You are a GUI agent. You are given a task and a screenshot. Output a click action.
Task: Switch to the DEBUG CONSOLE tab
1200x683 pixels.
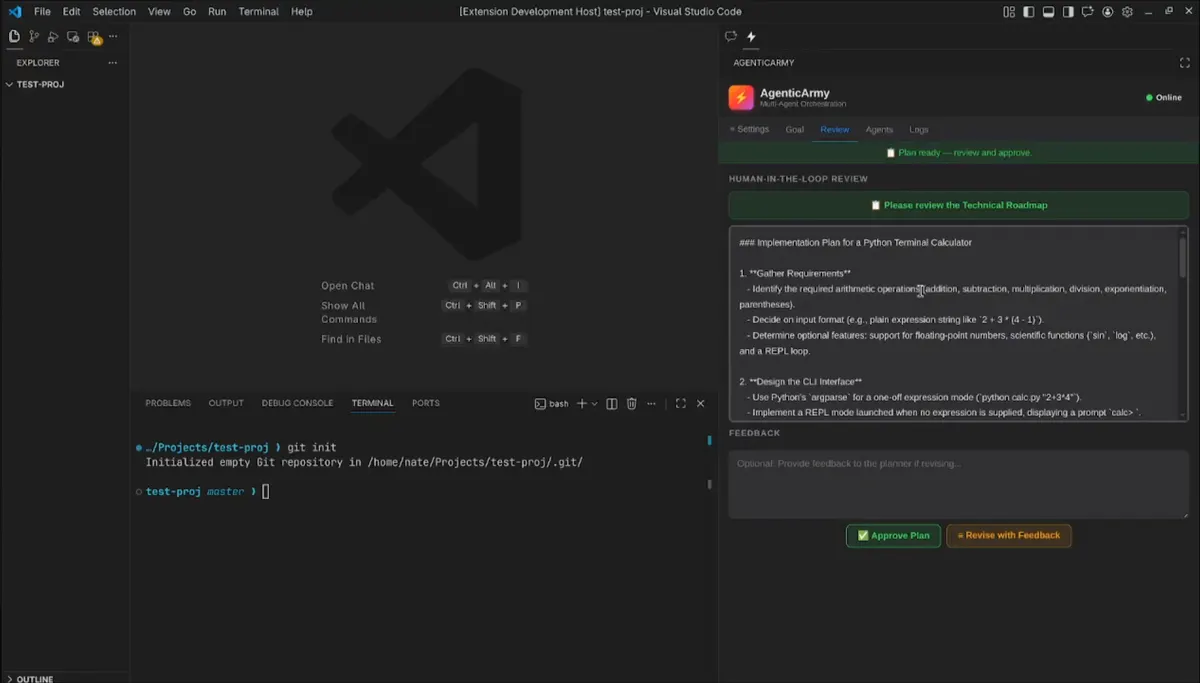pos(297,403)
